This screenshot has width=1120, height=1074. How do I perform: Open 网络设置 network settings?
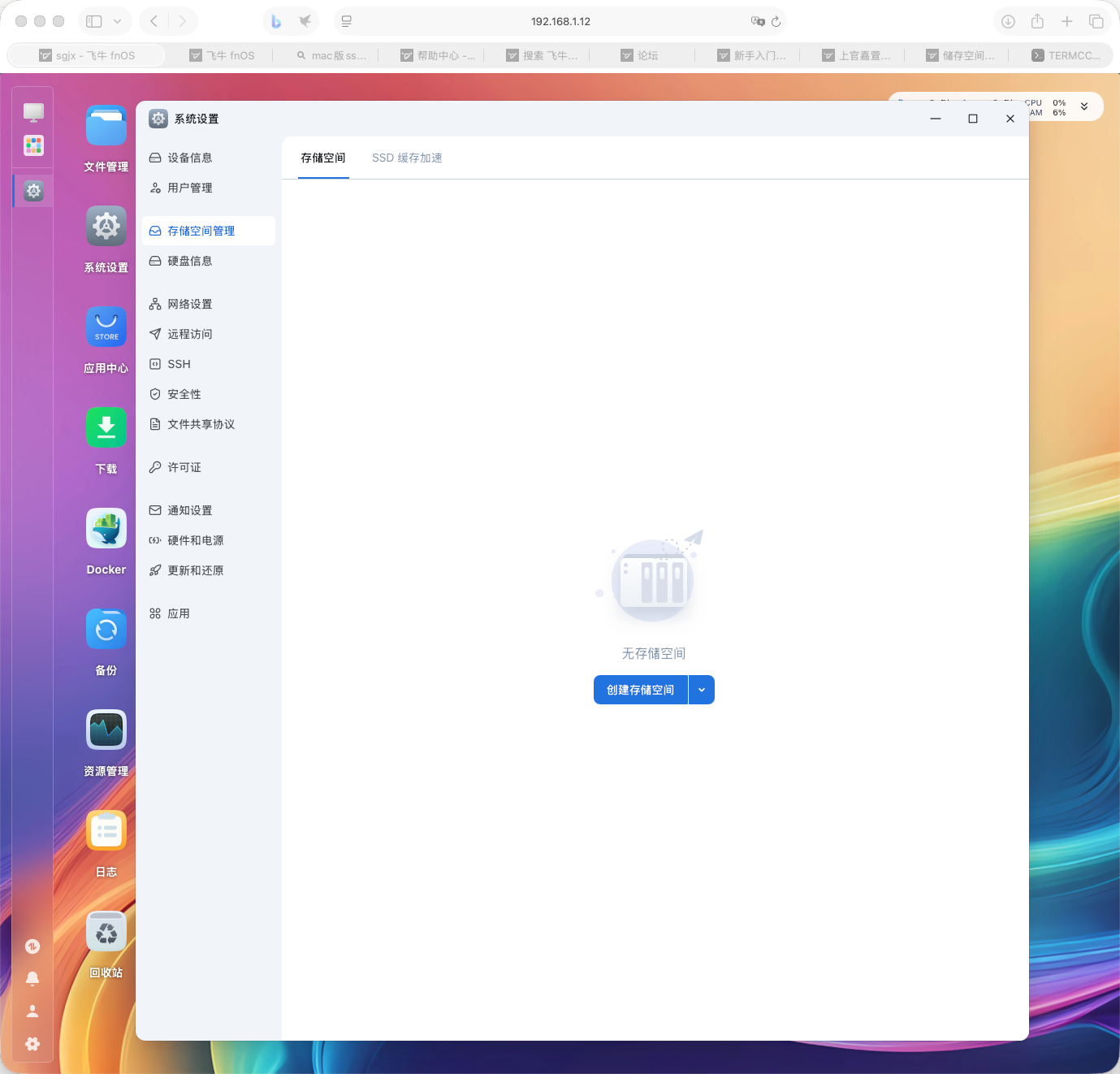[x=189, y=303]
